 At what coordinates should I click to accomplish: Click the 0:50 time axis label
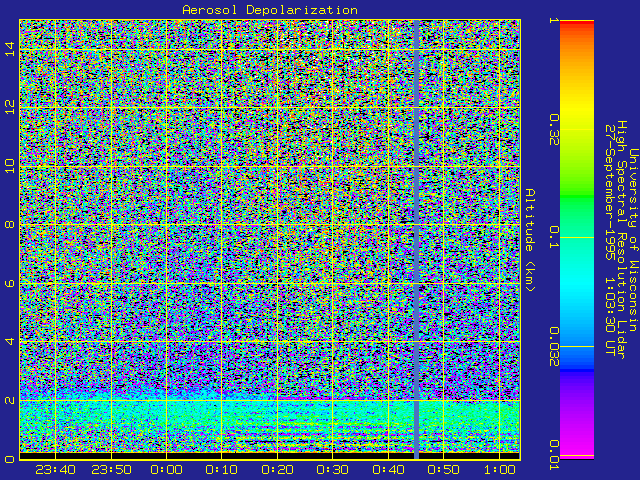[x=444, y=470]
